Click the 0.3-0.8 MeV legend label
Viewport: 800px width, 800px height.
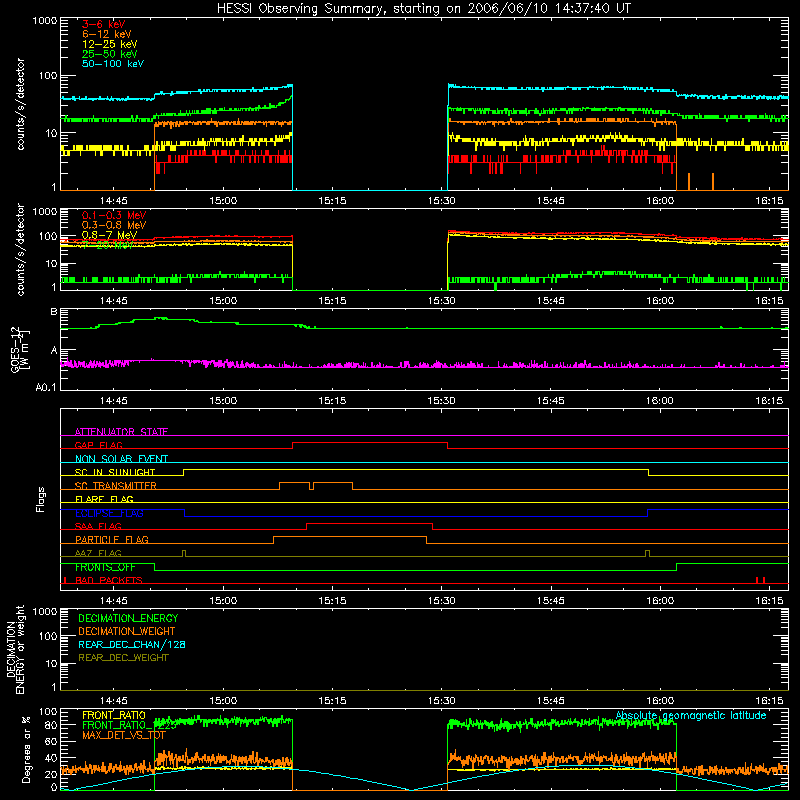pyautogui.click(x=114, y=225)
